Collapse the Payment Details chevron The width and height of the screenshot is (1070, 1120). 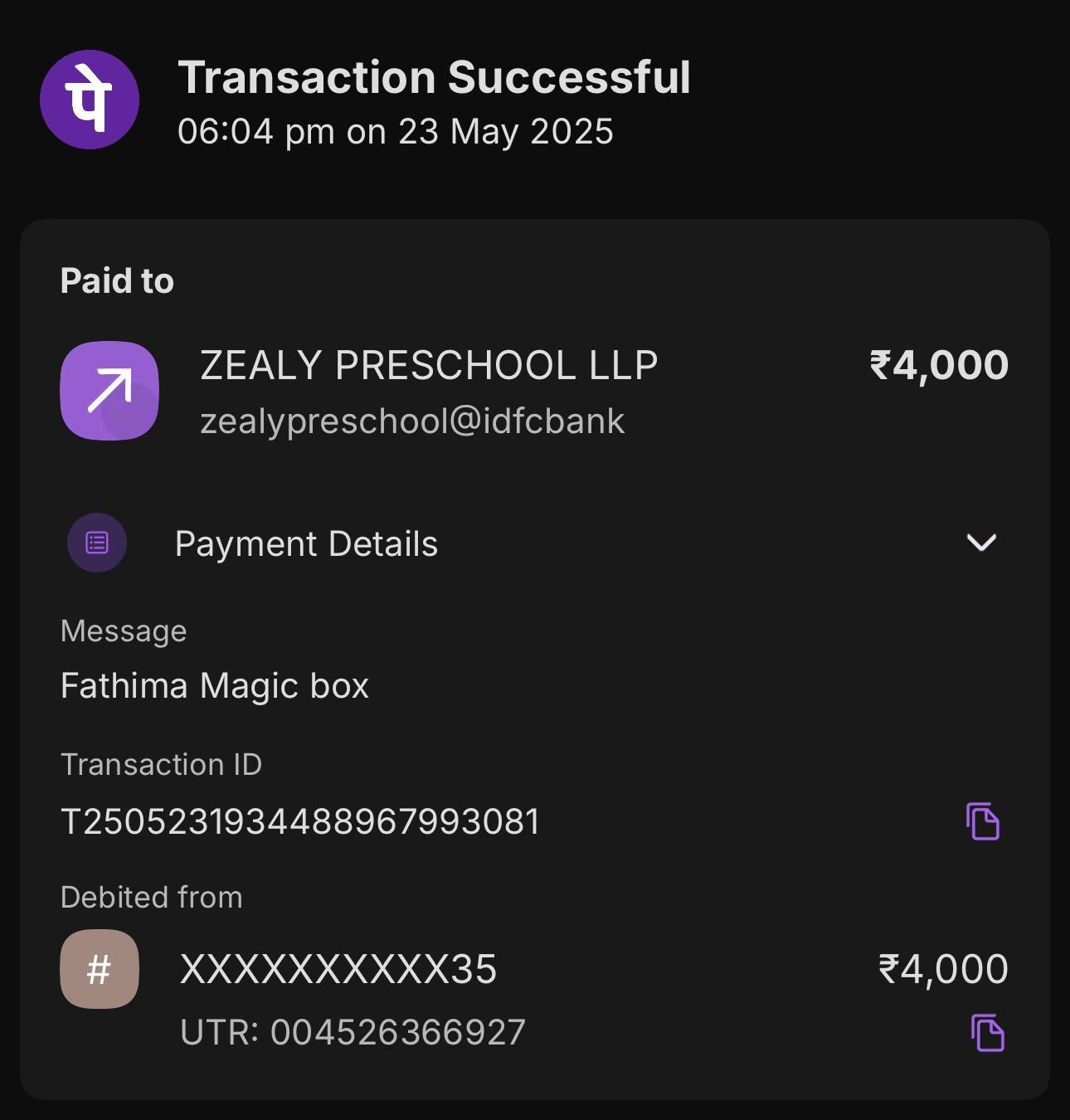(x=981, y=543)
